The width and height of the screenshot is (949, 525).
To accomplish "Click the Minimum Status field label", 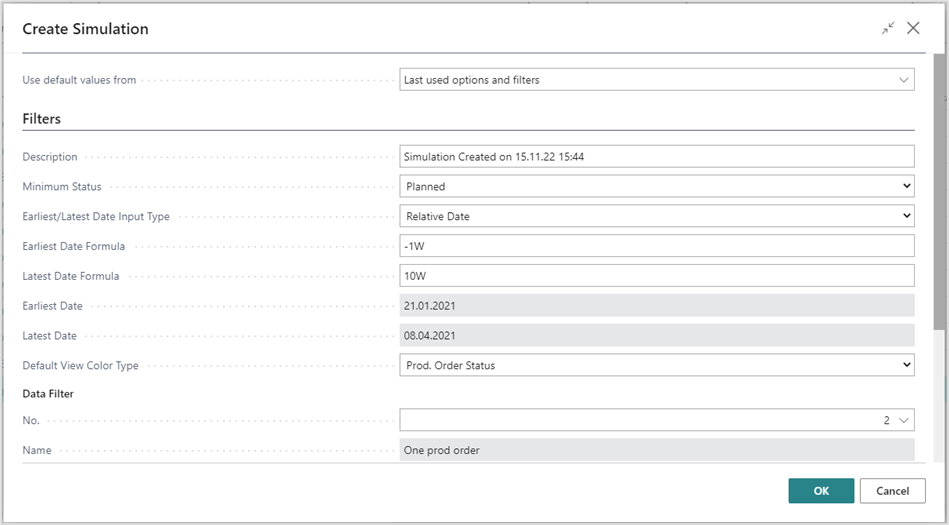I will coord(62,187).
